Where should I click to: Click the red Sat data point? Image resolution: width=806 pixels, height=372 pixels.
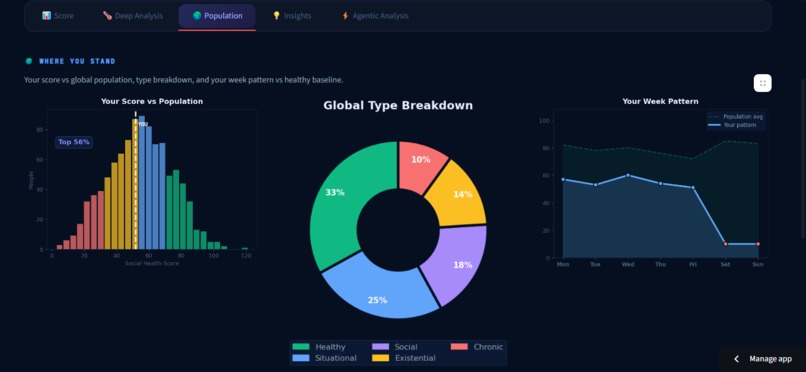pos(725,244)
